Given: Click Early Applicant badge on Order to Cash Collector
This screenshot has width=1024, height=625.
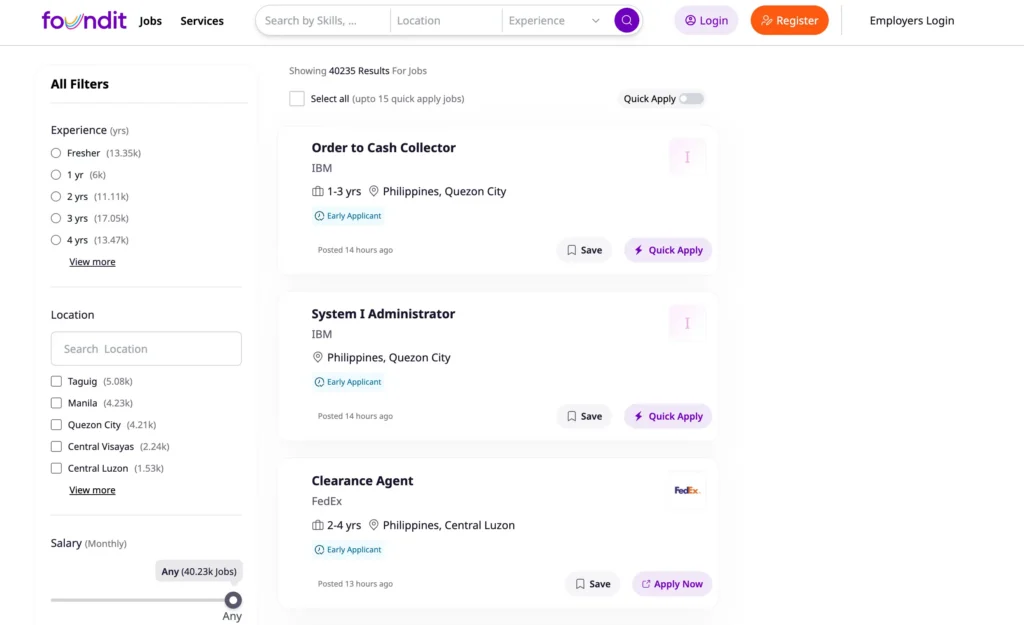Looking at the screenshot, I should click(348, 216).
